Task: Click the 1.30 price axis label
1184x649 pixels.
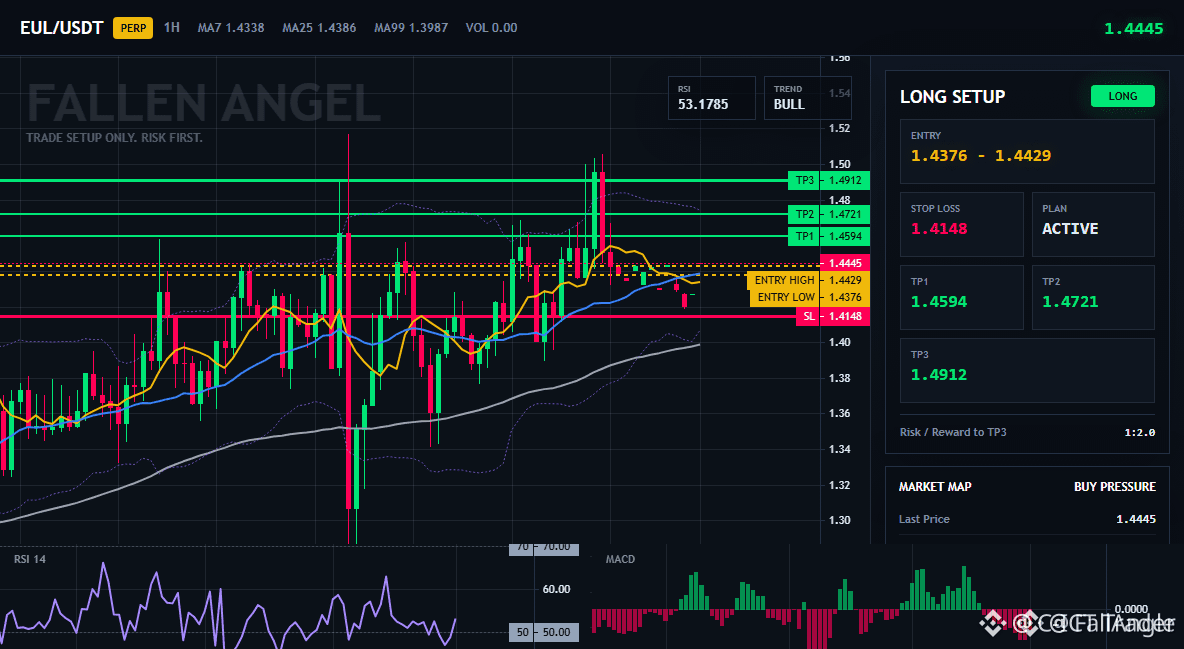Action: pyautogui.click(x=840, y=520)
